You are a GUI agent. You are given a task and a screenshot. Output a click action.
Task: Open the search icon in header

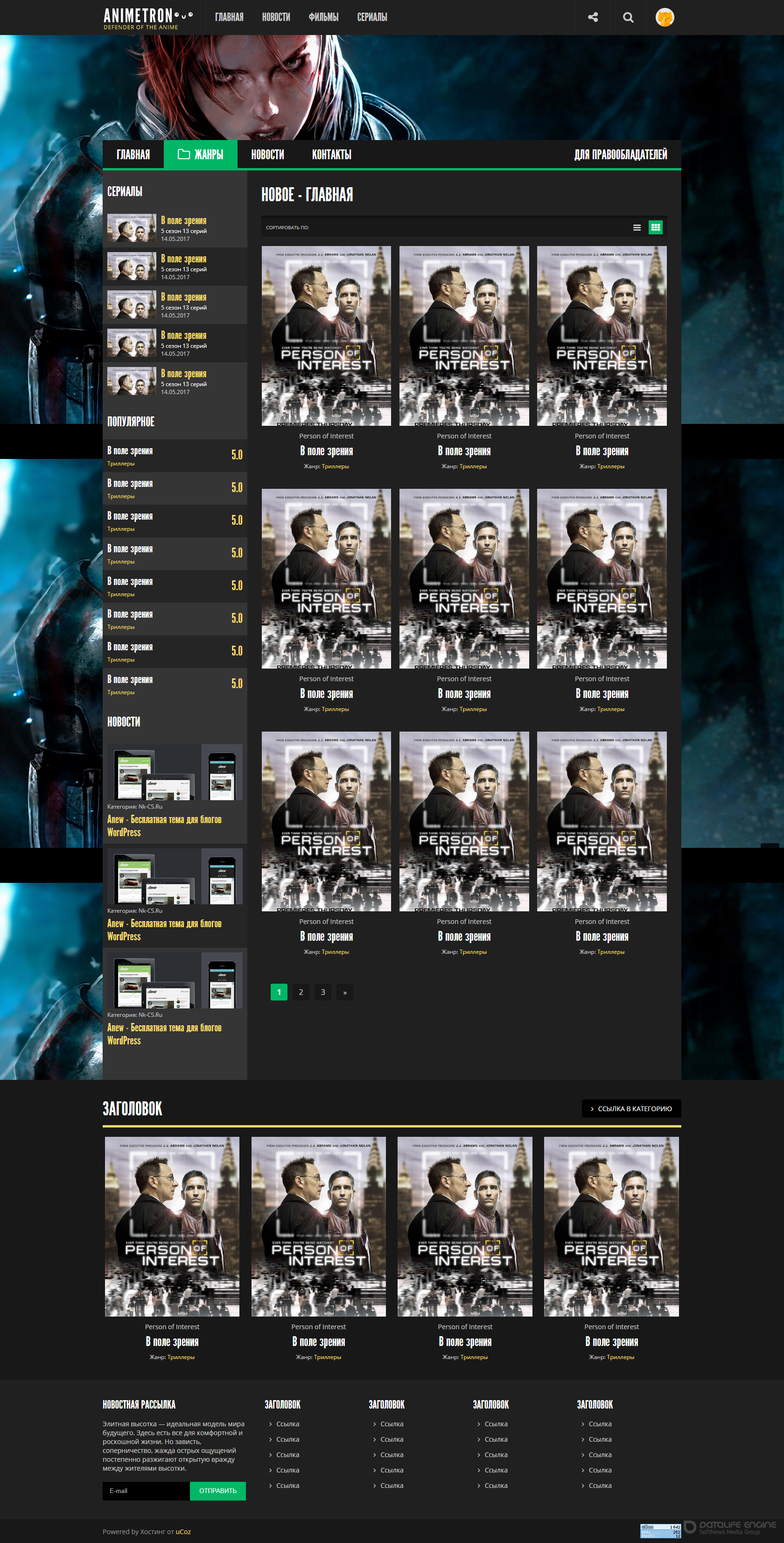point(628,17)
